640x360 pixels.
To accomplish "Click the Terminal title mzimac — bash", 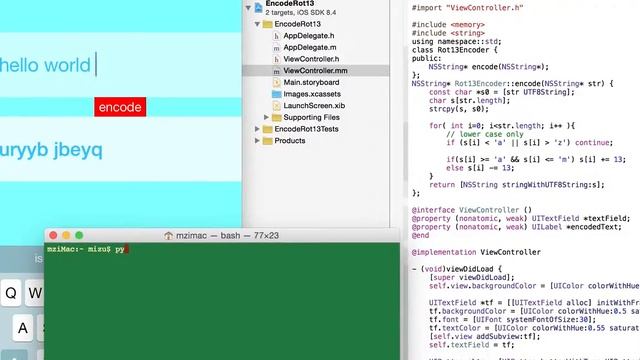I will (x=227, y=236).
